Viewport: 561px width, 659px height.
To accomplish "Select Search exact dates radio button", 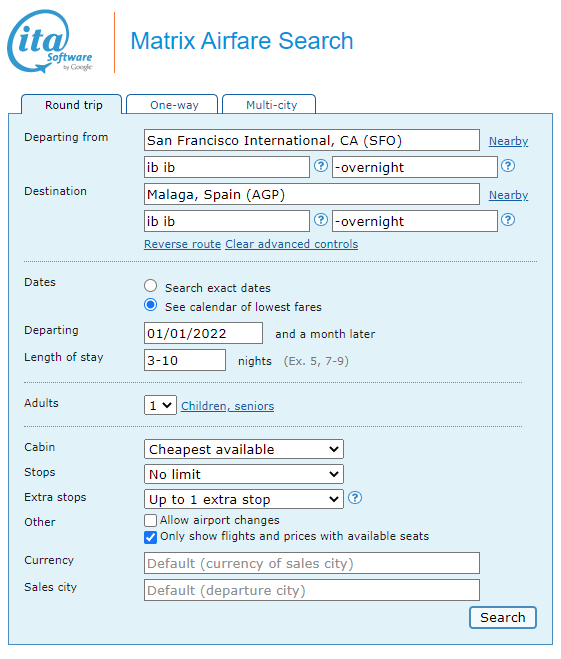I will pos(150,286).
